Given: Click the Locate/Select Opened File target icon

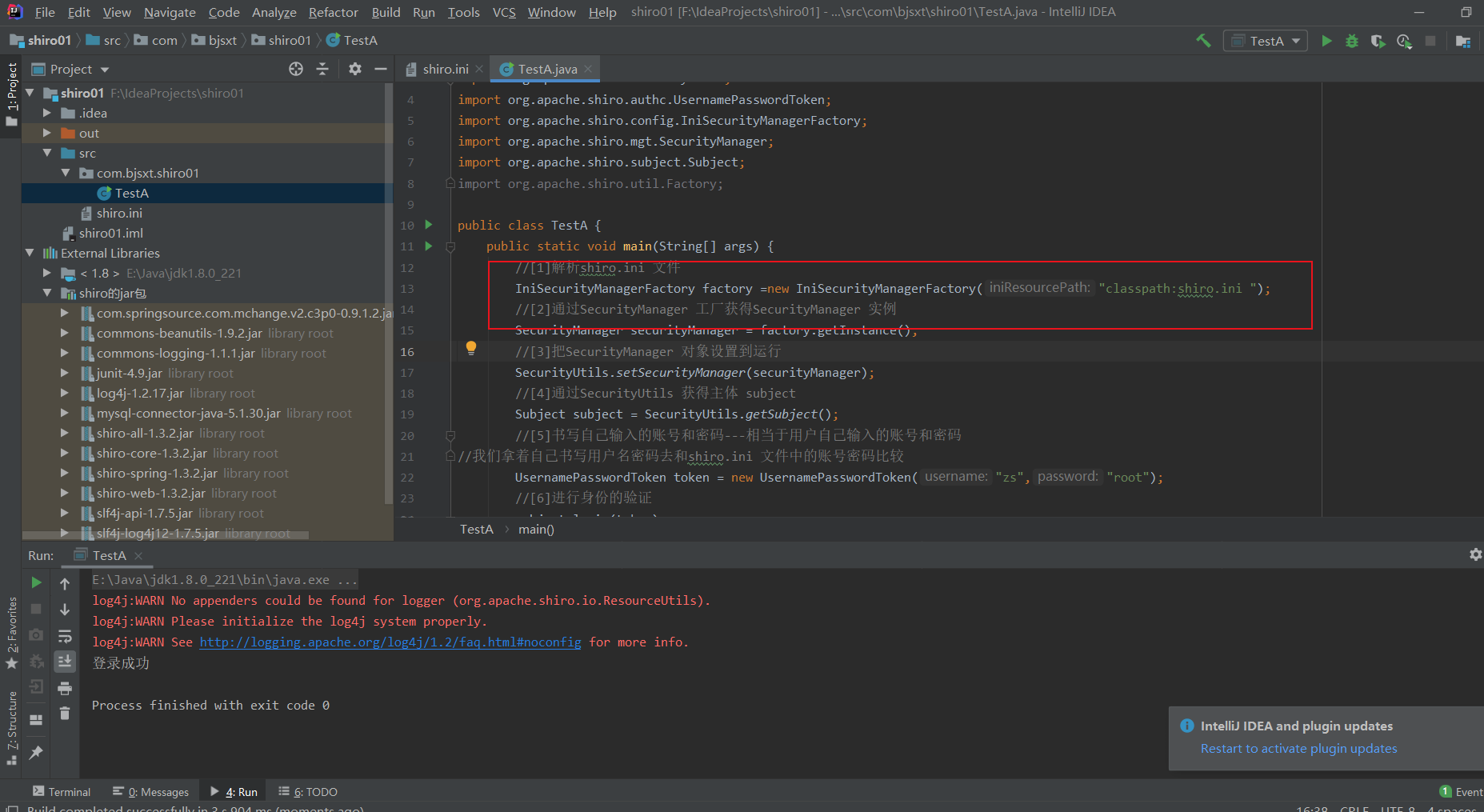Looking at the screenshot, I should [296, 69].
